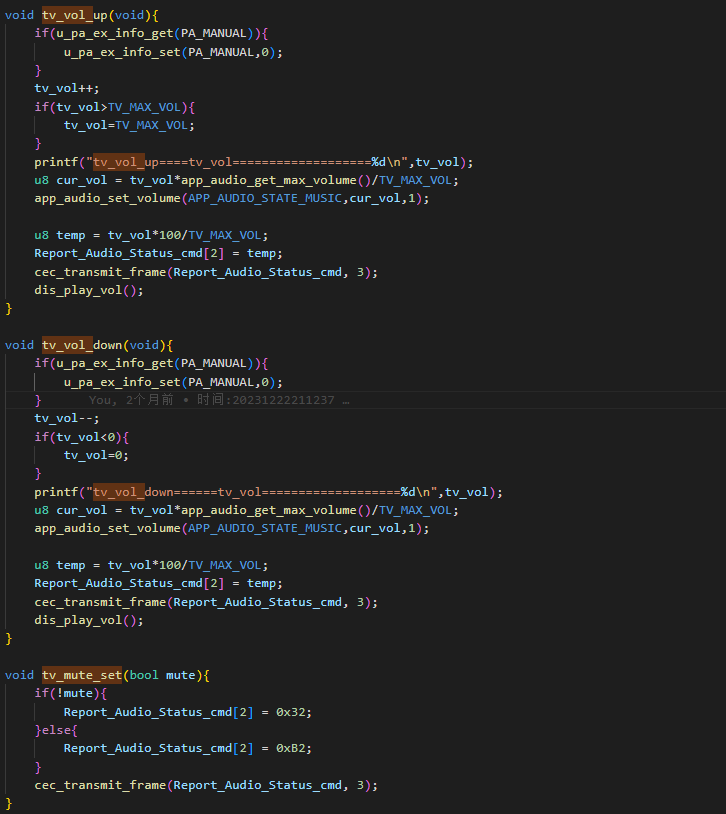Click the if(tv_vol<0){ line

(x=82, y=437)
